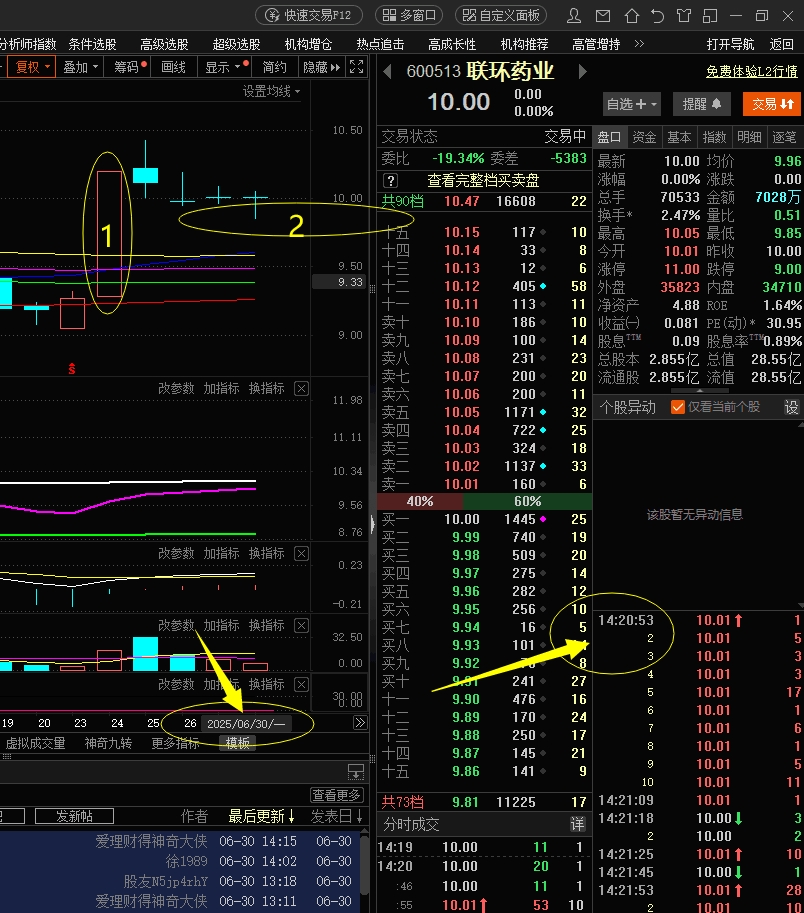The height and width of the screenshot is (913, 804).
Task: Click the 40%/60% buy-sell ratio bar
Action: pos(484,501)
